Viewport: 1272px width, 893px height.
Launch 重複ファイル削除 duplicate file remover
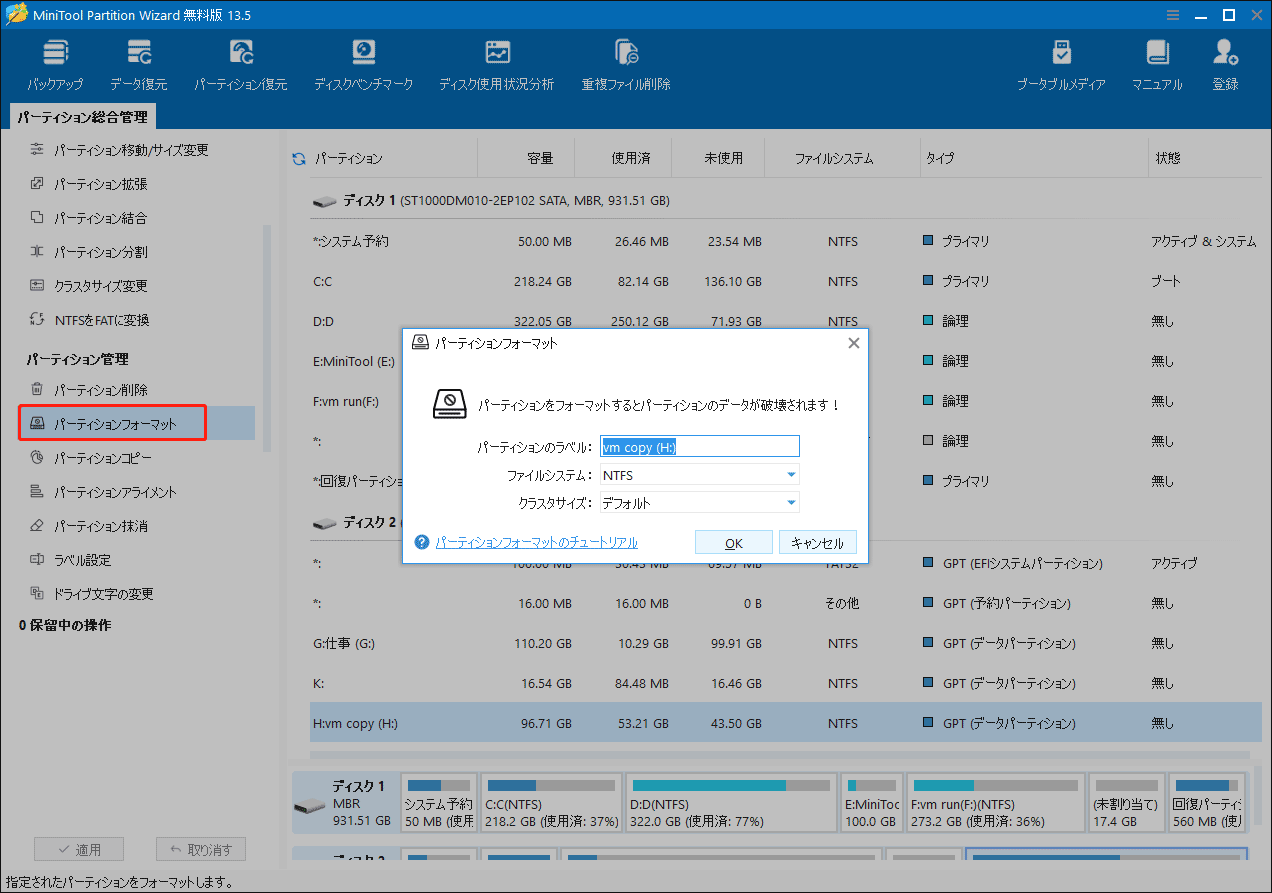pyautogui.click(x=626, y=60)
